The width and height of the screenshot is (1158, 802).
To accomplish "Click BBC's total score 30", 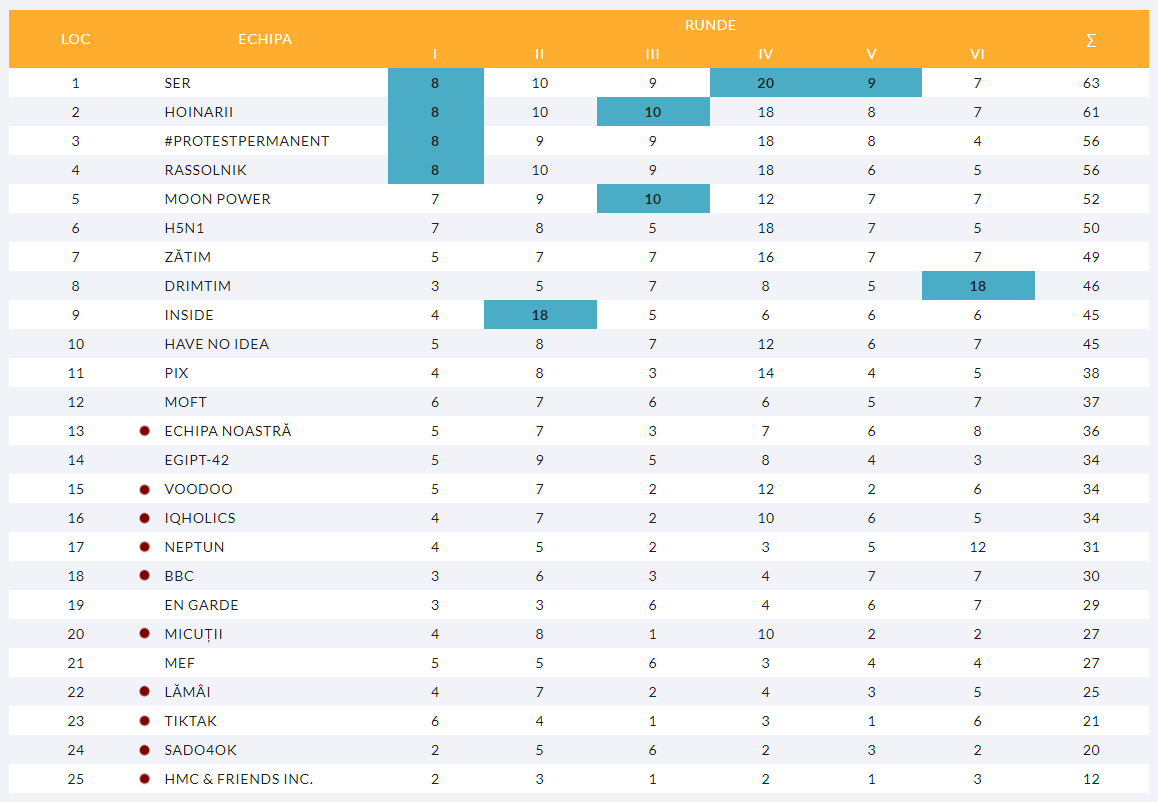I will click(x=1091, y=576).
